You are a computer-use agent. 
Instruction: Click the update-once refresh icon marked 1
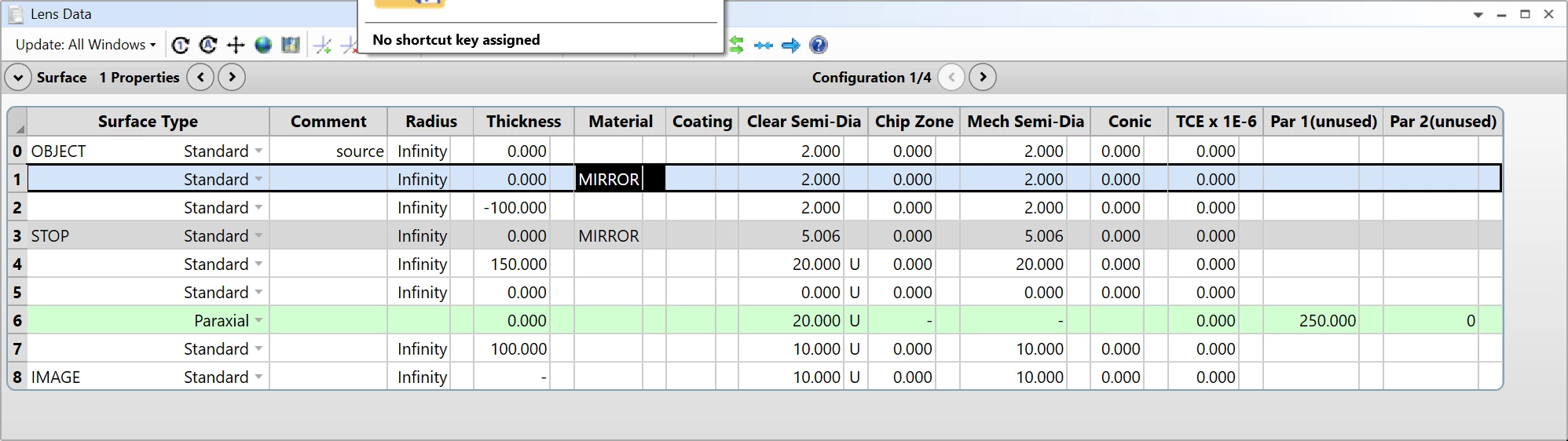pos(181,45)
